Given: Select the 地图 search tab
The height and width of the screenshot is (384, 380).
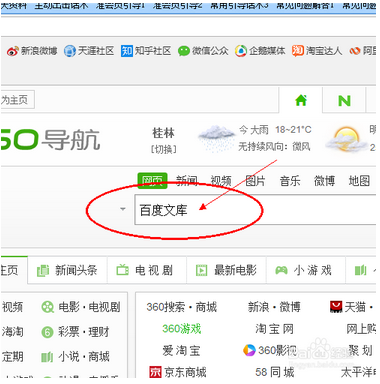Looking at the screenshot, I should (x=359, y=181).
